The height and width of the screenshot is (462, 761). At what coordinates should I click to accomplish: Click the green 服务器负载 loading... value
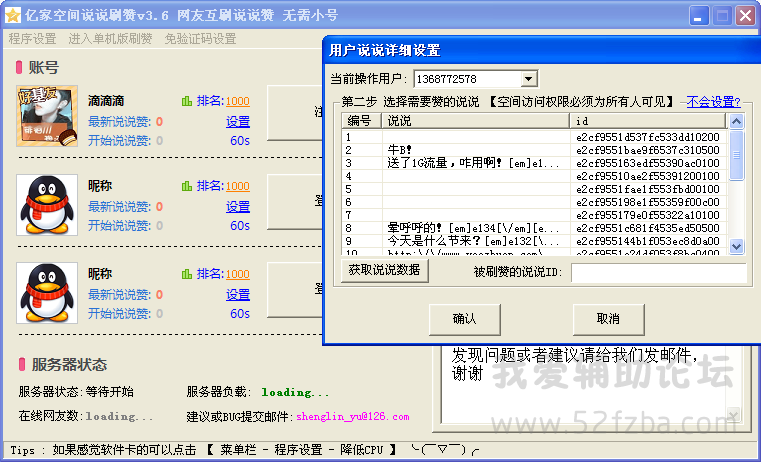point(295,392)
